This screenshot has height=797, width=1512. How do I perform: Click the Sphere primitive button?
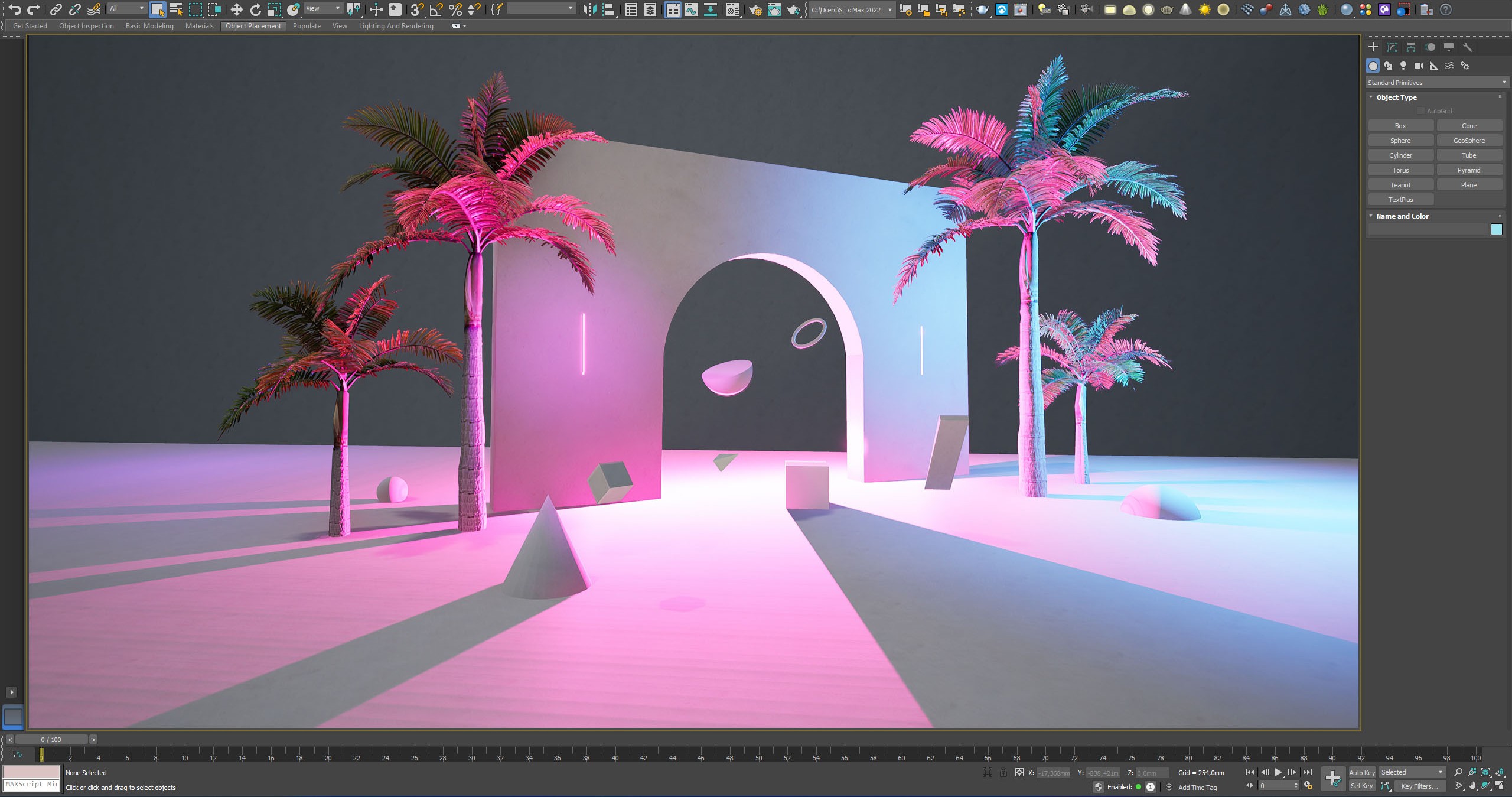point(1400,141)
